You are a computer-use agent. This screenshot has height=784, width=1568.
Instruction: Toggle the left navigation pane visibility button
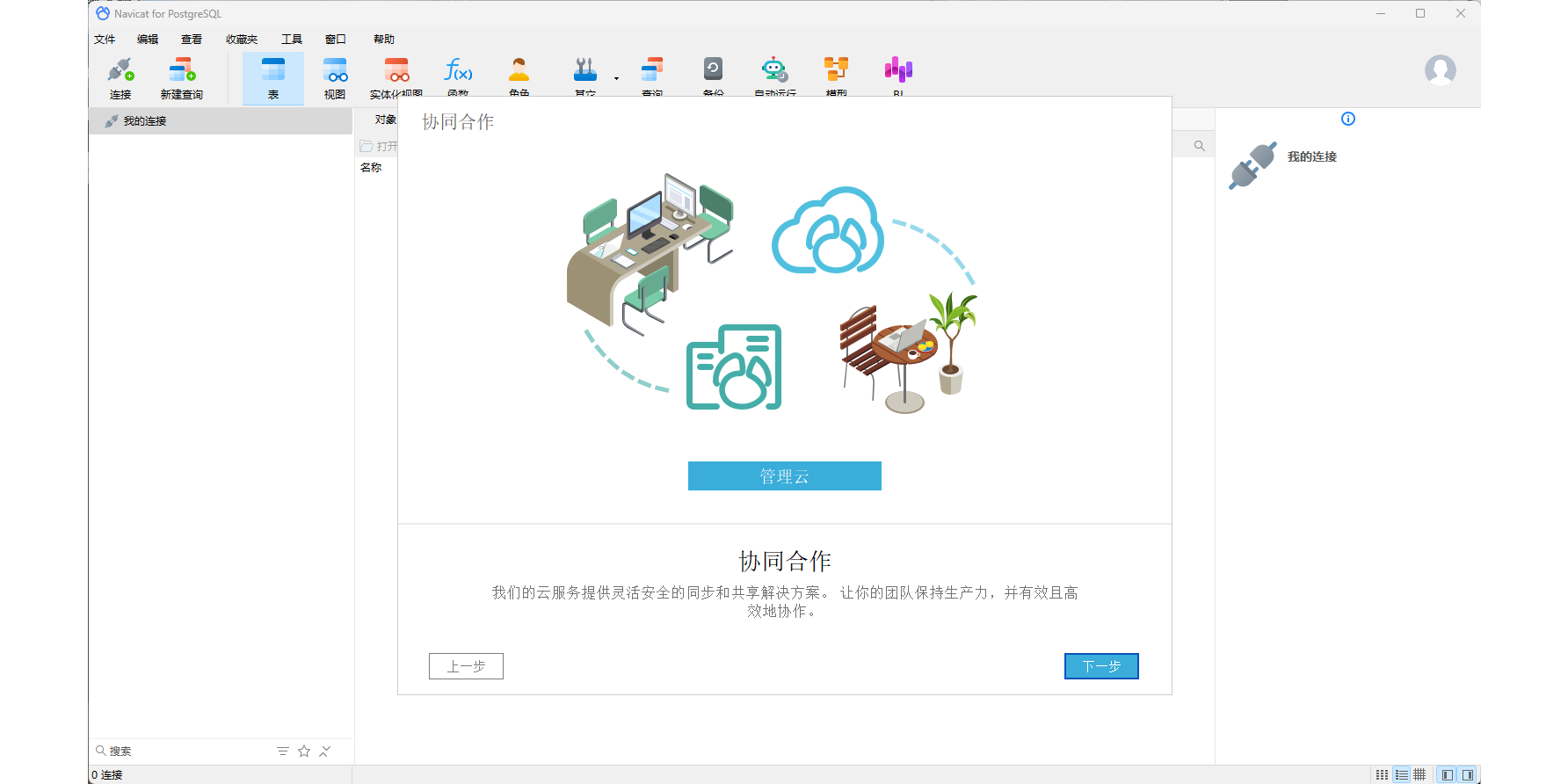click(1447, 775)
